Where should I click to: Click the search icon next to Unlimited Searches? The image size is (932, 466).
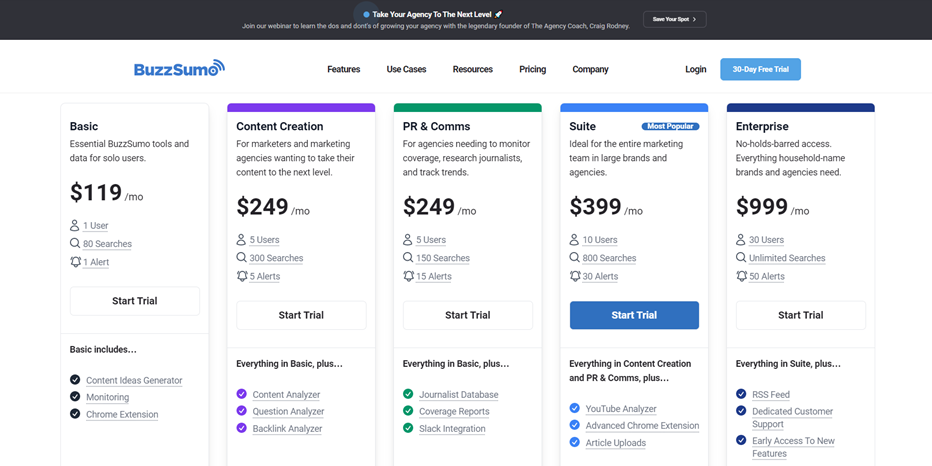(x=741, y=257)
